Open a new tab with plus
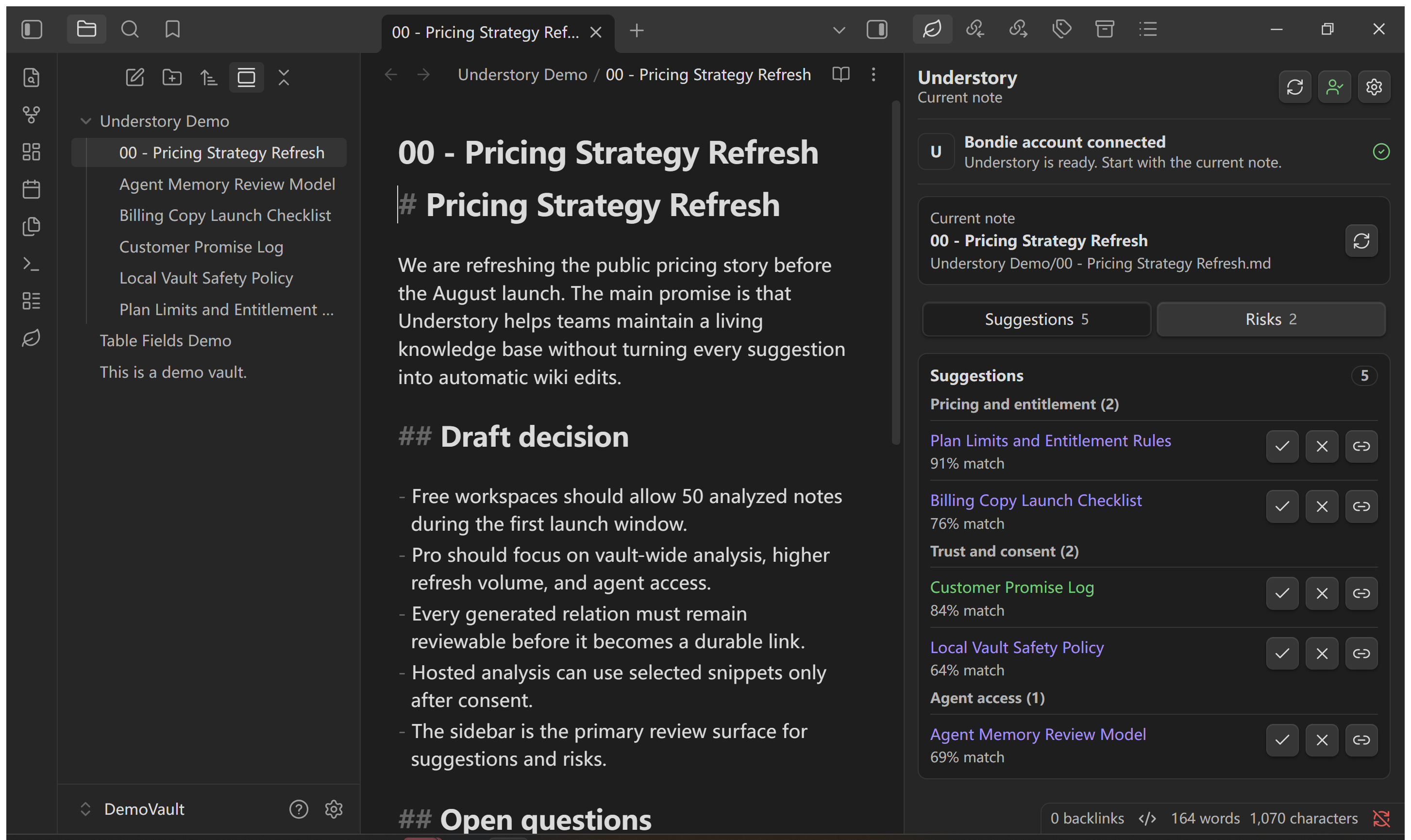The image size is (1411, 840). click(x=637, y=30)
